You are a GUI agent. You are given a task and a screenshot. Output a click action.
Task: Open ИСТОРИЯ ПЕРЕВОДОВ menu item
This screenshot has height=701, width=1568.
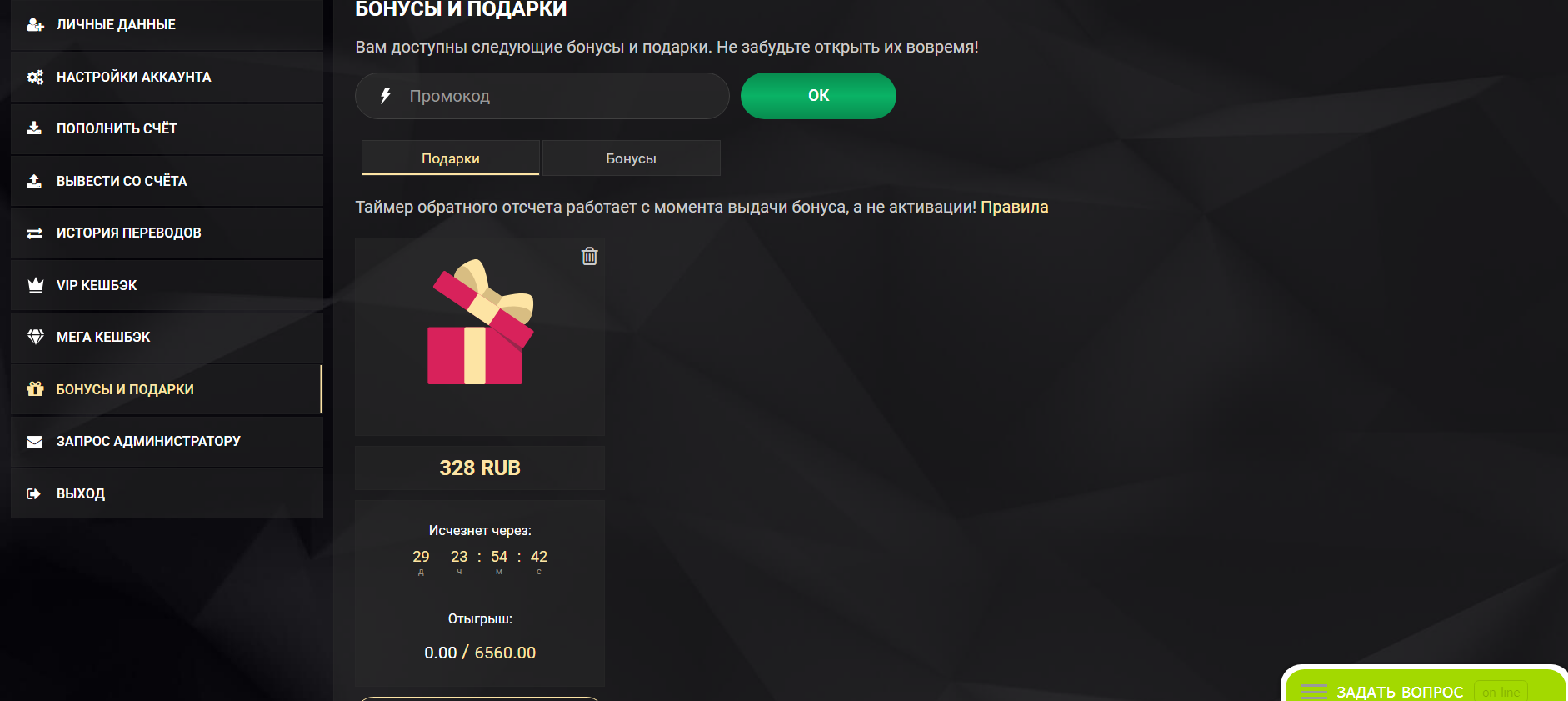click(x=167, y=233)
